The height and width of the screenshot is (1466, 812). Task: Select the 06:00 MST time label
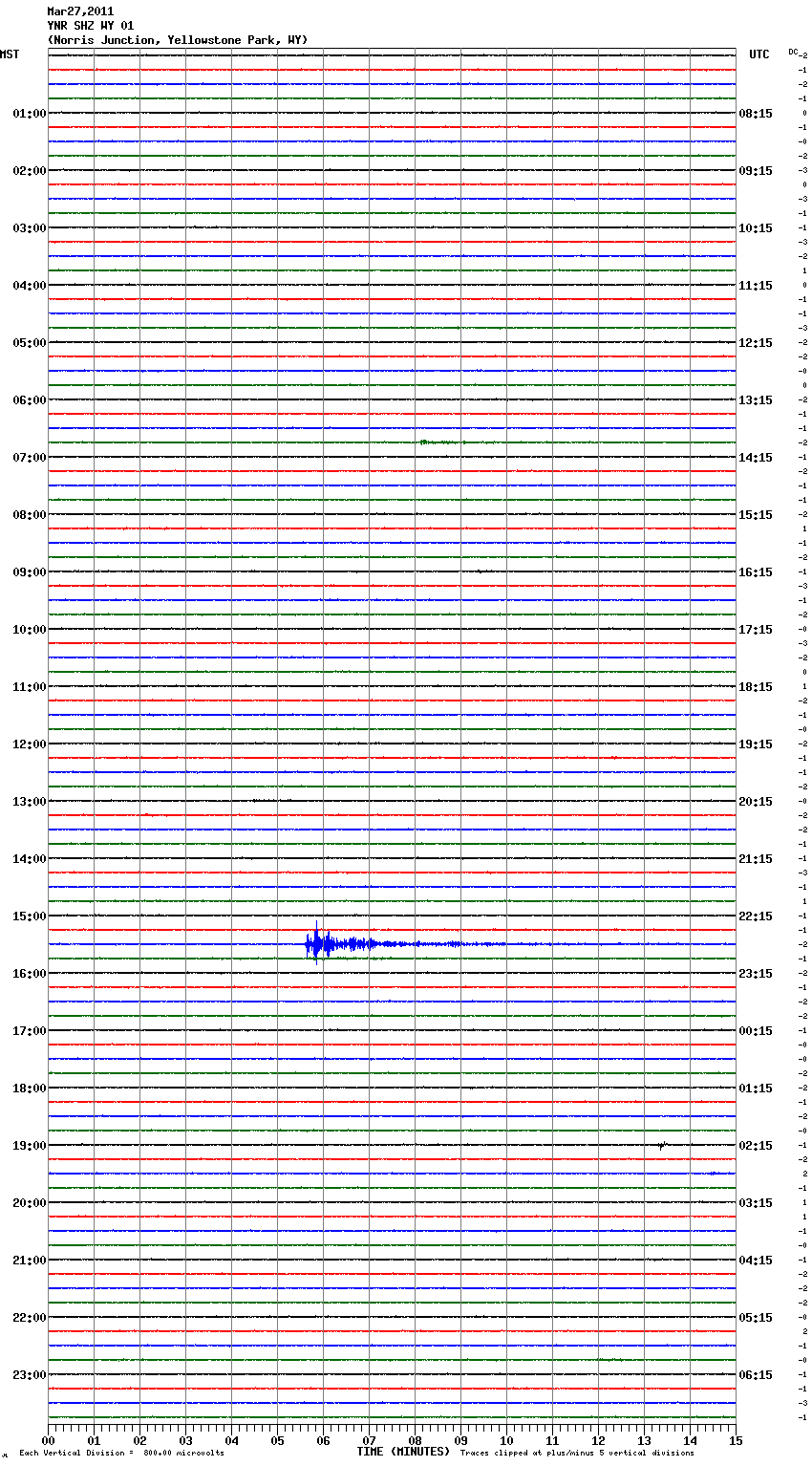tap(30, 400)
